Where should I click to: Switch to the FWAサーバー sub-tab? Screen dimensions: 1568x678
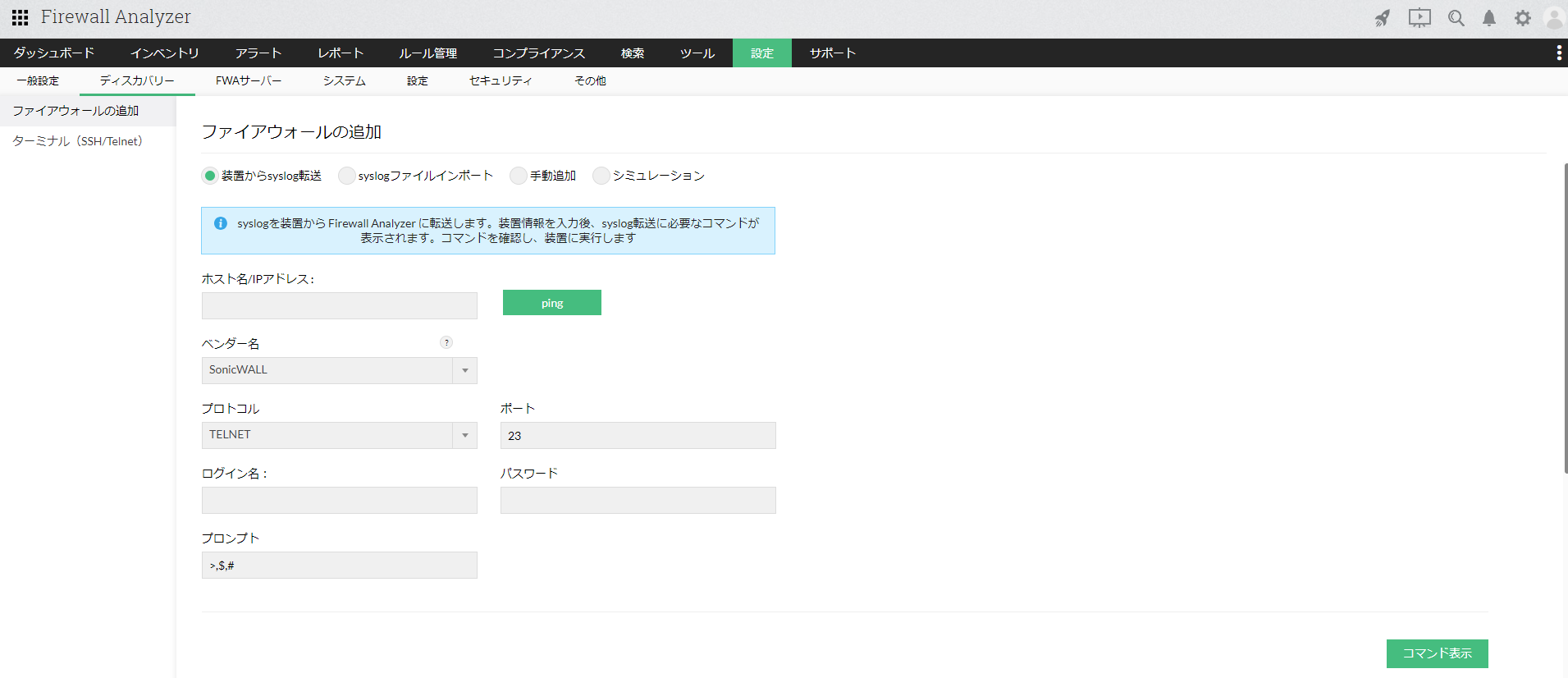coord(249,80)
